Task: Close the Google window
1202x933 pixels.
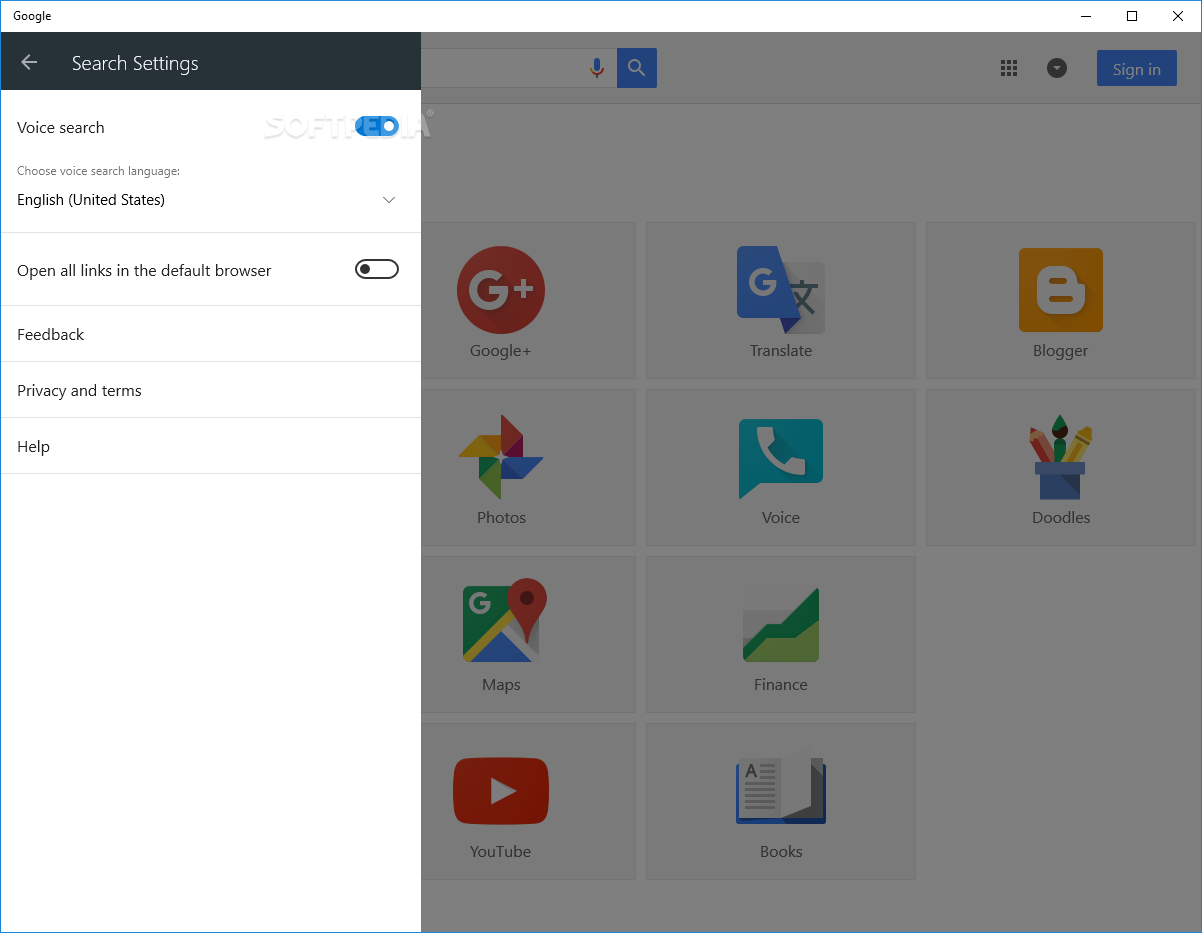Action: click(1178, 16)
